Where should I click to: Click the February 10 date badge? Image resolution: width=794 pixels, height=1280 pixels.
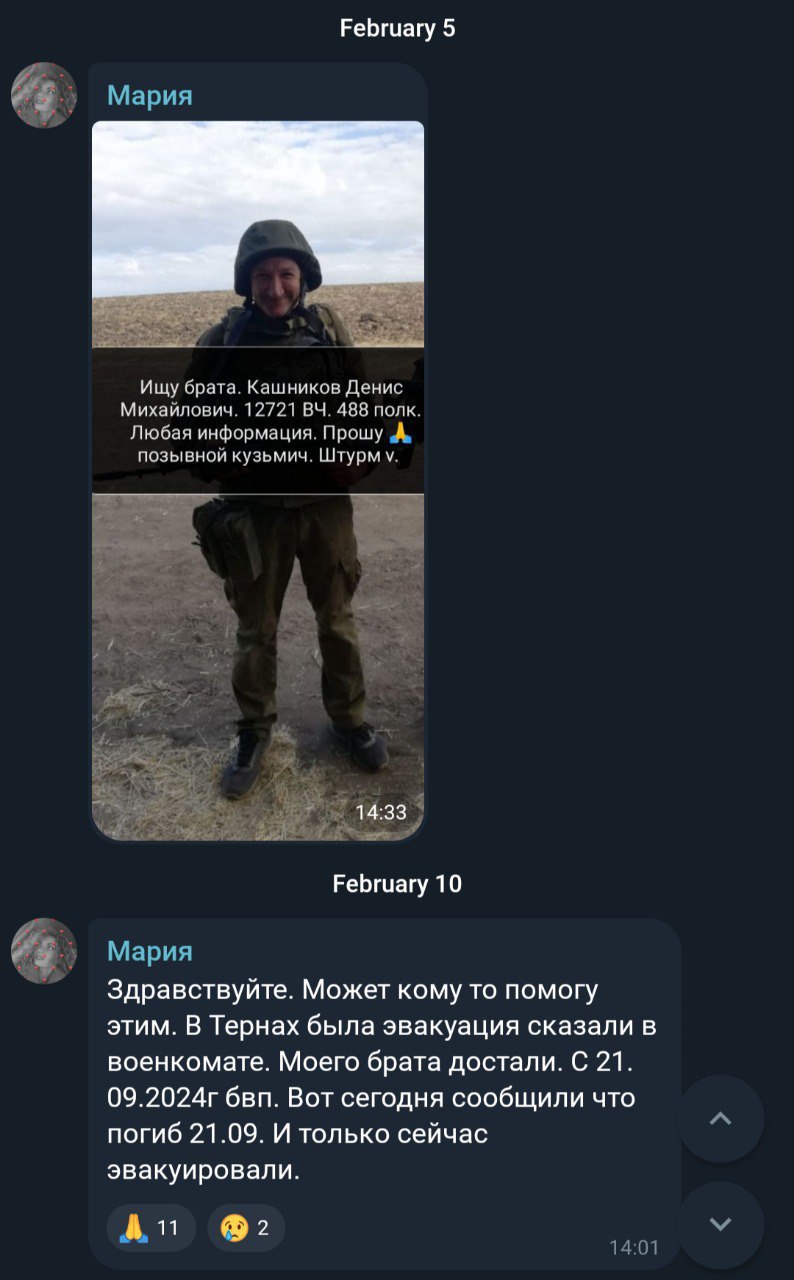point(397,884)
